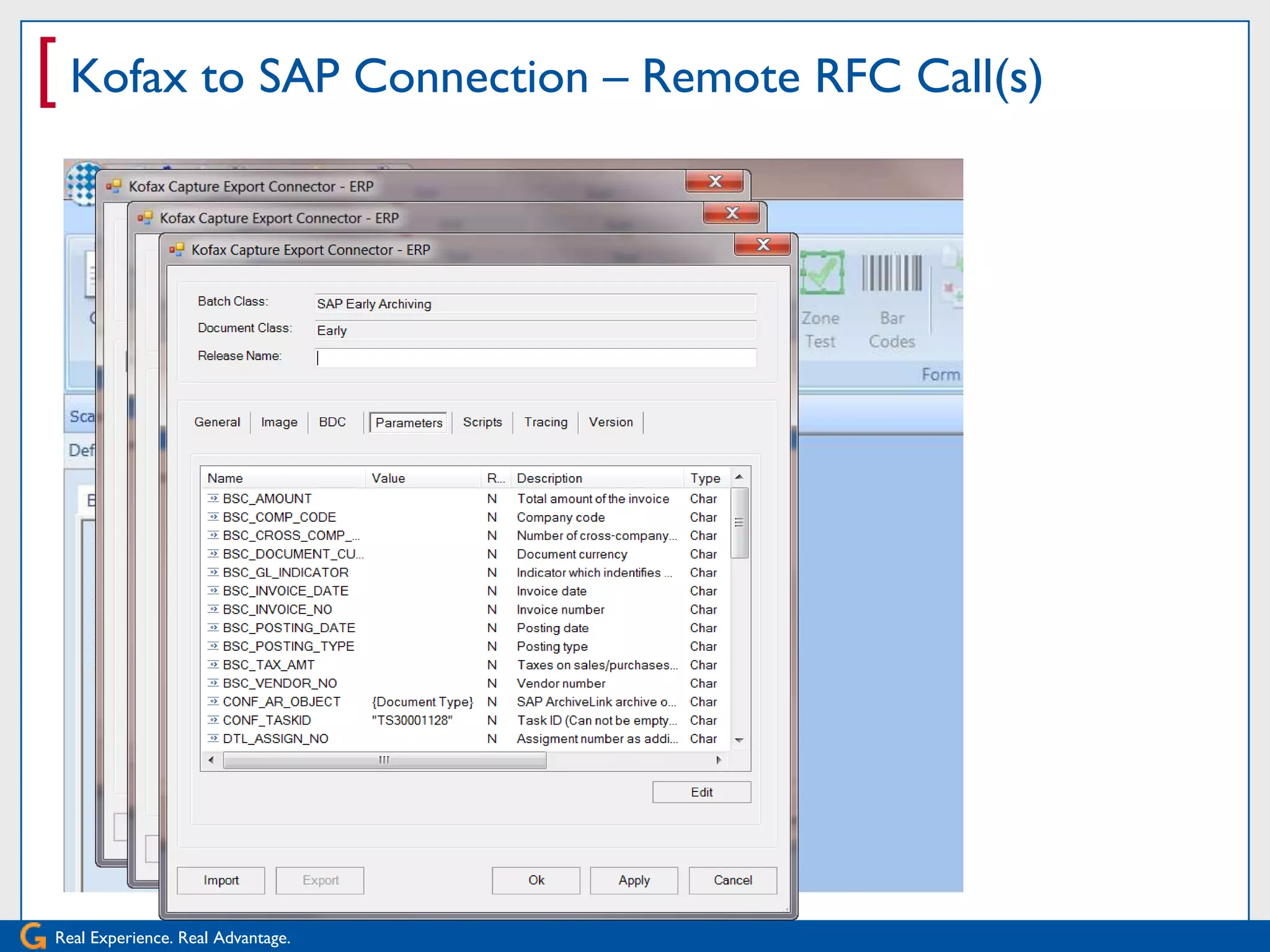Click the CONF_AR_OBJECT row icon

click(213, 702)
